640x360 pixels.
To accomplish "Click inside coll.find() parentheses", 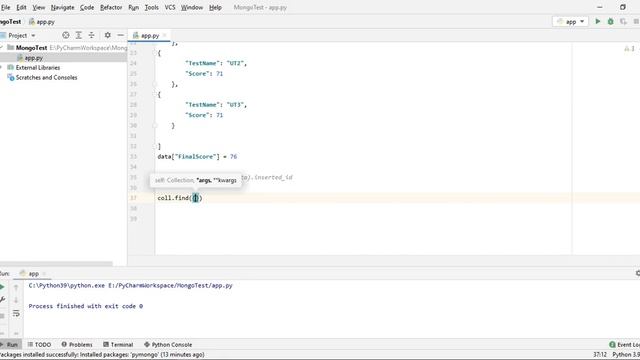I will [x=196, y=198].
